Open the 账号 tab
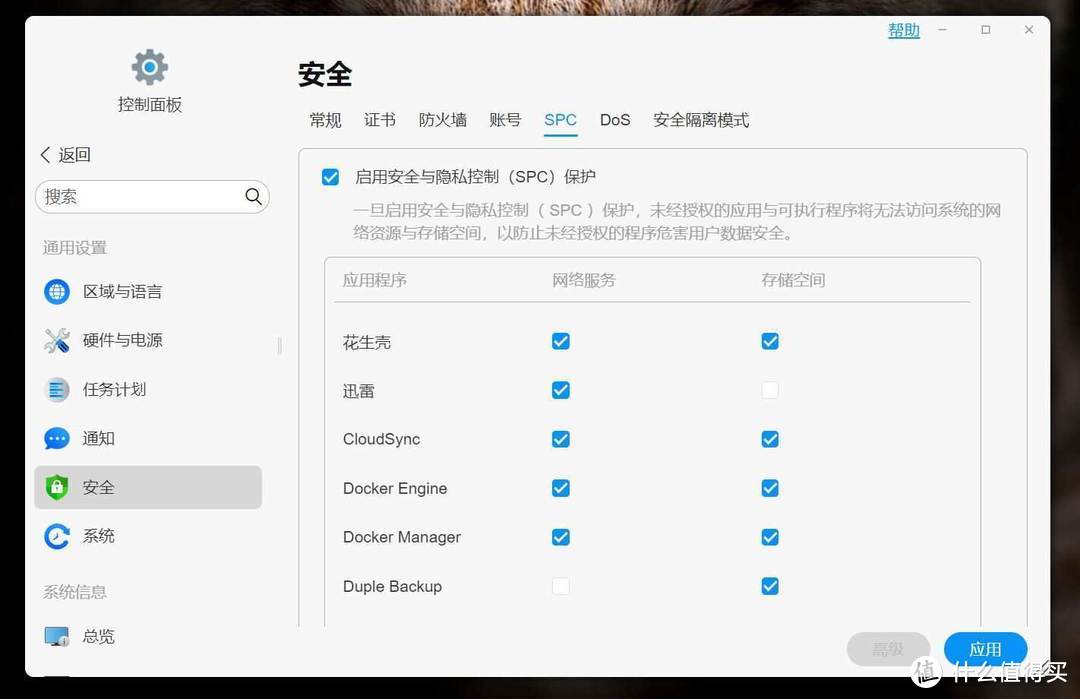 tap(505, 121)
